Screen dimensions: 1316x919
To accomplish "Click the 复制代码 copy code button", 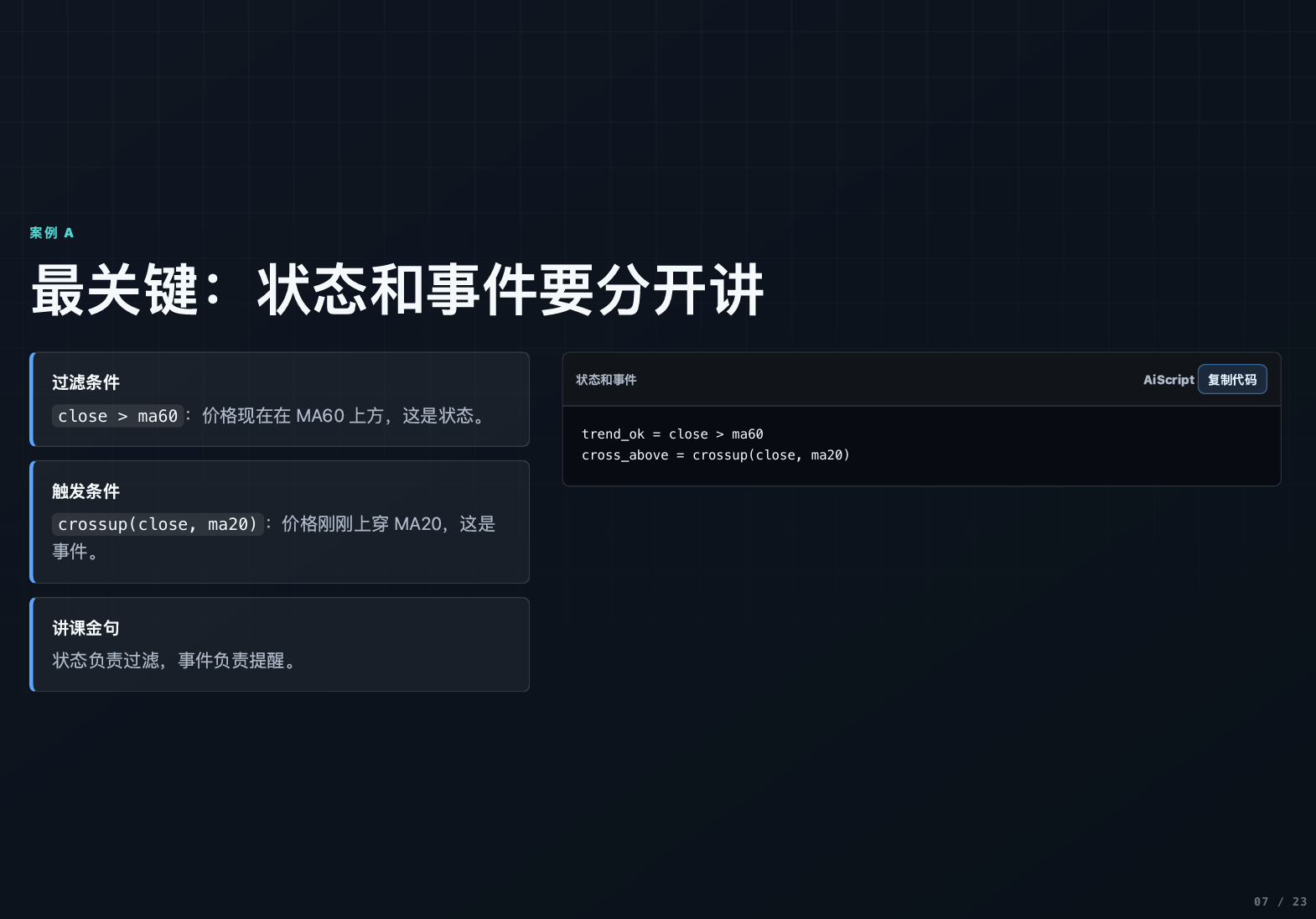I will (x=1232, y=380).
